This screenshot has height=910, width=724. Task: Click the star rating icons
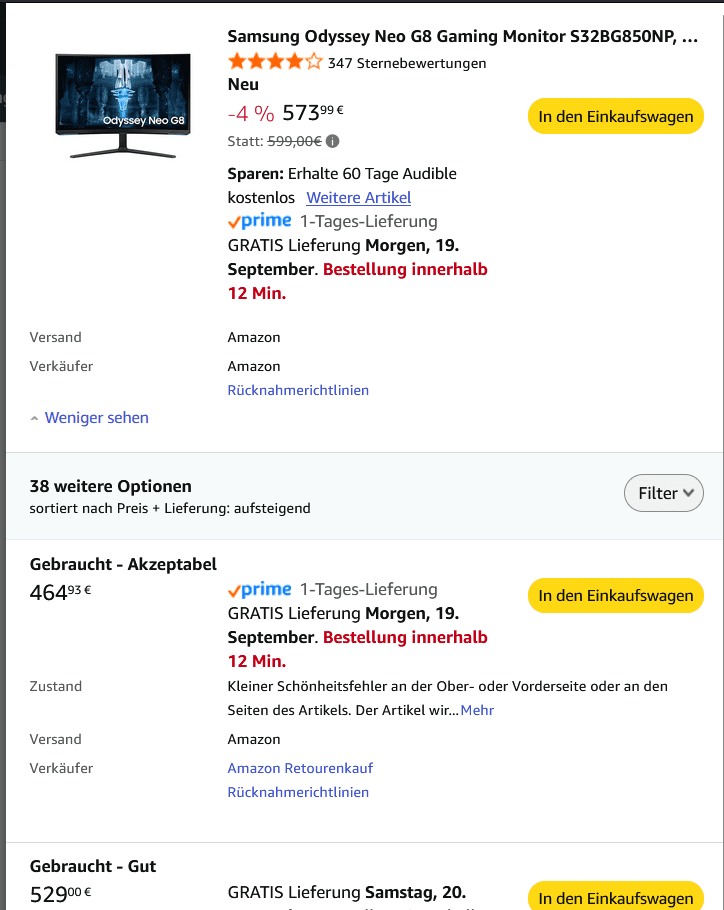(x=275, y=62)
